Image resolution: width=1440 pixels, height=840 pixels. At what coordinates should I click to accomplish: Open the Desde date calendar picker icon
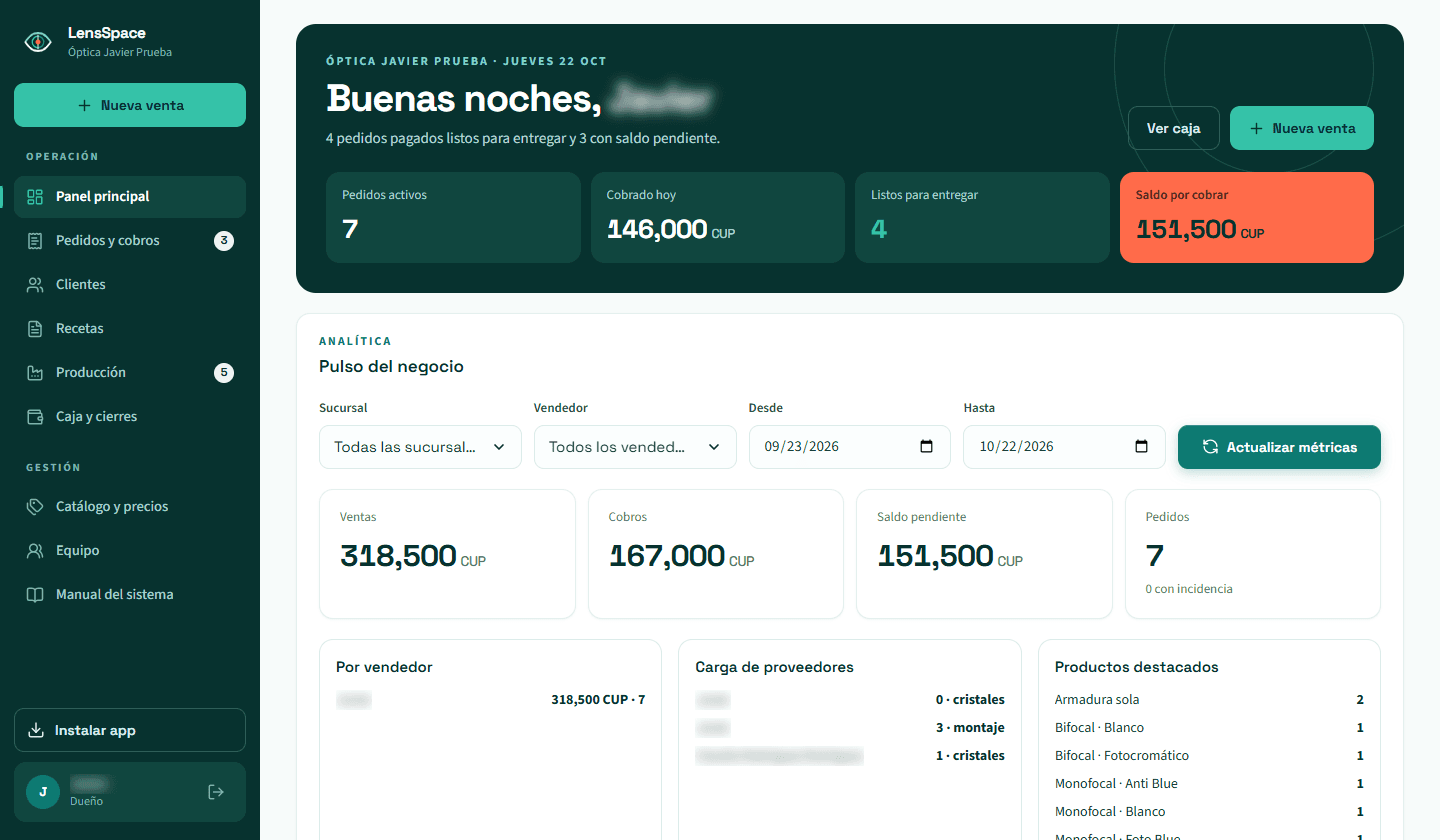pyautogui.click(x=926, y=447)
